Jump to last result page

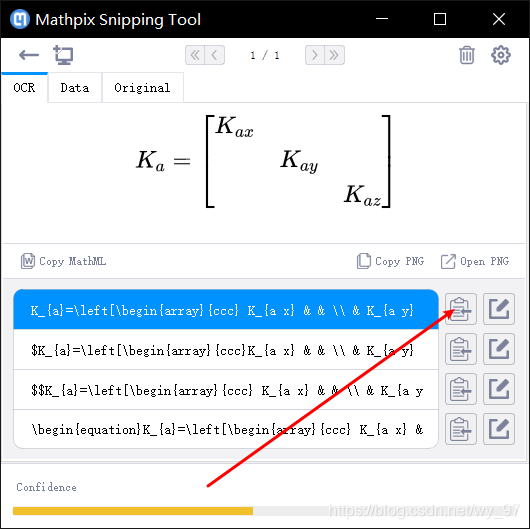click(334, 55)
